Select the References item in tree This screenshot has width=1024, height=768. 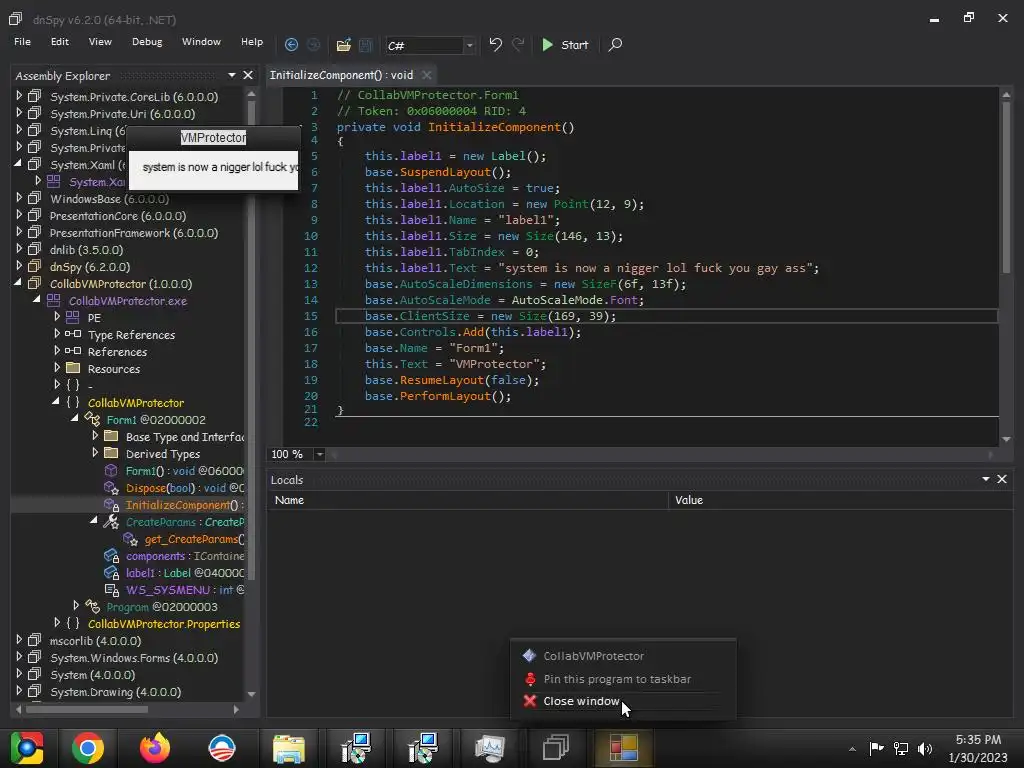[118, 351]
